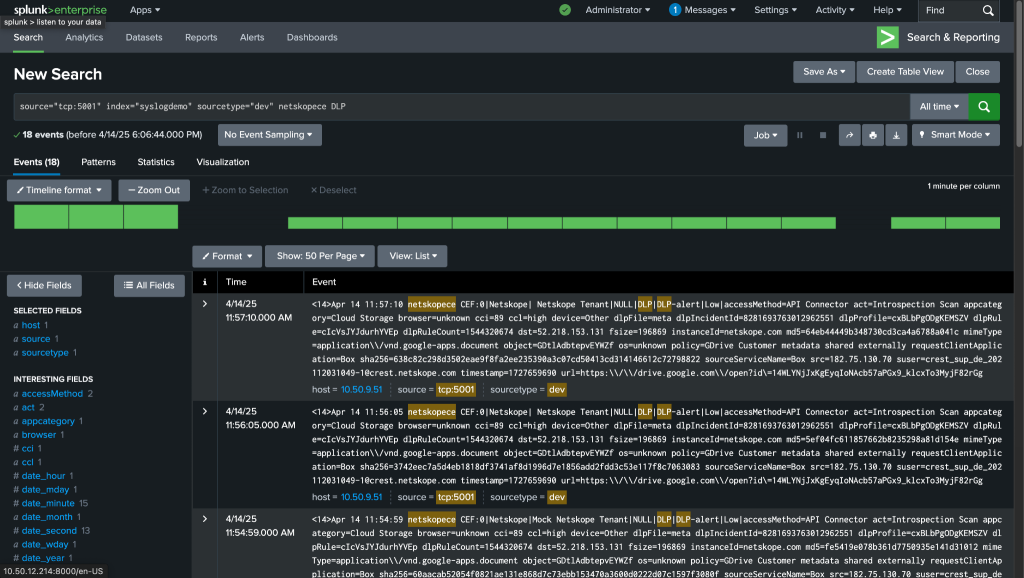Open the Format dropdown
Screen dimensions: 1024x578
pyautogui.click(x=227, y=256)
